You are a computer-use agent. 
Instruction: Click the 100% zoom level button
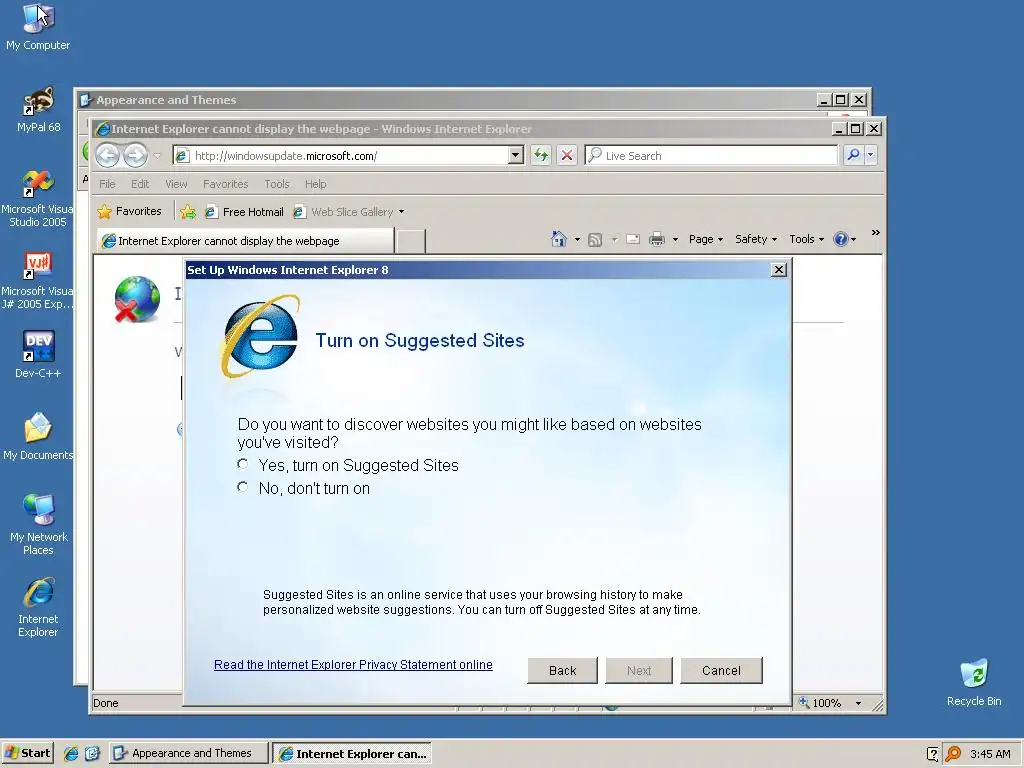click(x=824, y=703)
